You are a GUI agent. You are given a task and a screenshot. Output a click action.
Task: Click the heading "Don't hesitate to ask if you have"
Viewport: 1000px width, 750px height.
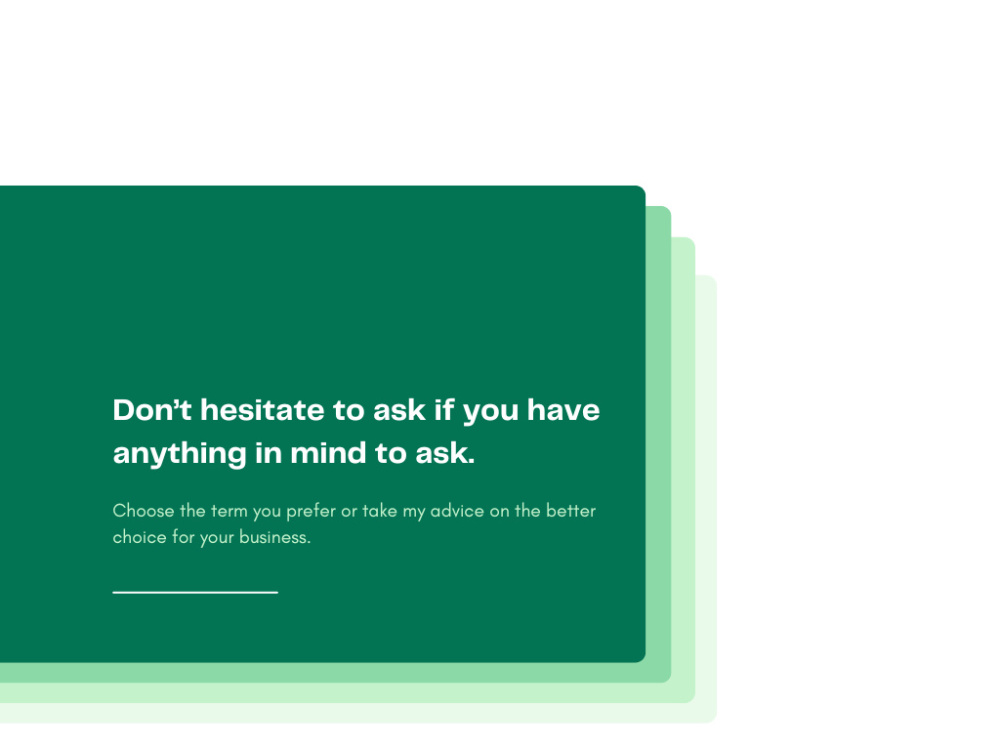pyautogui.click(x=356, y=410)
